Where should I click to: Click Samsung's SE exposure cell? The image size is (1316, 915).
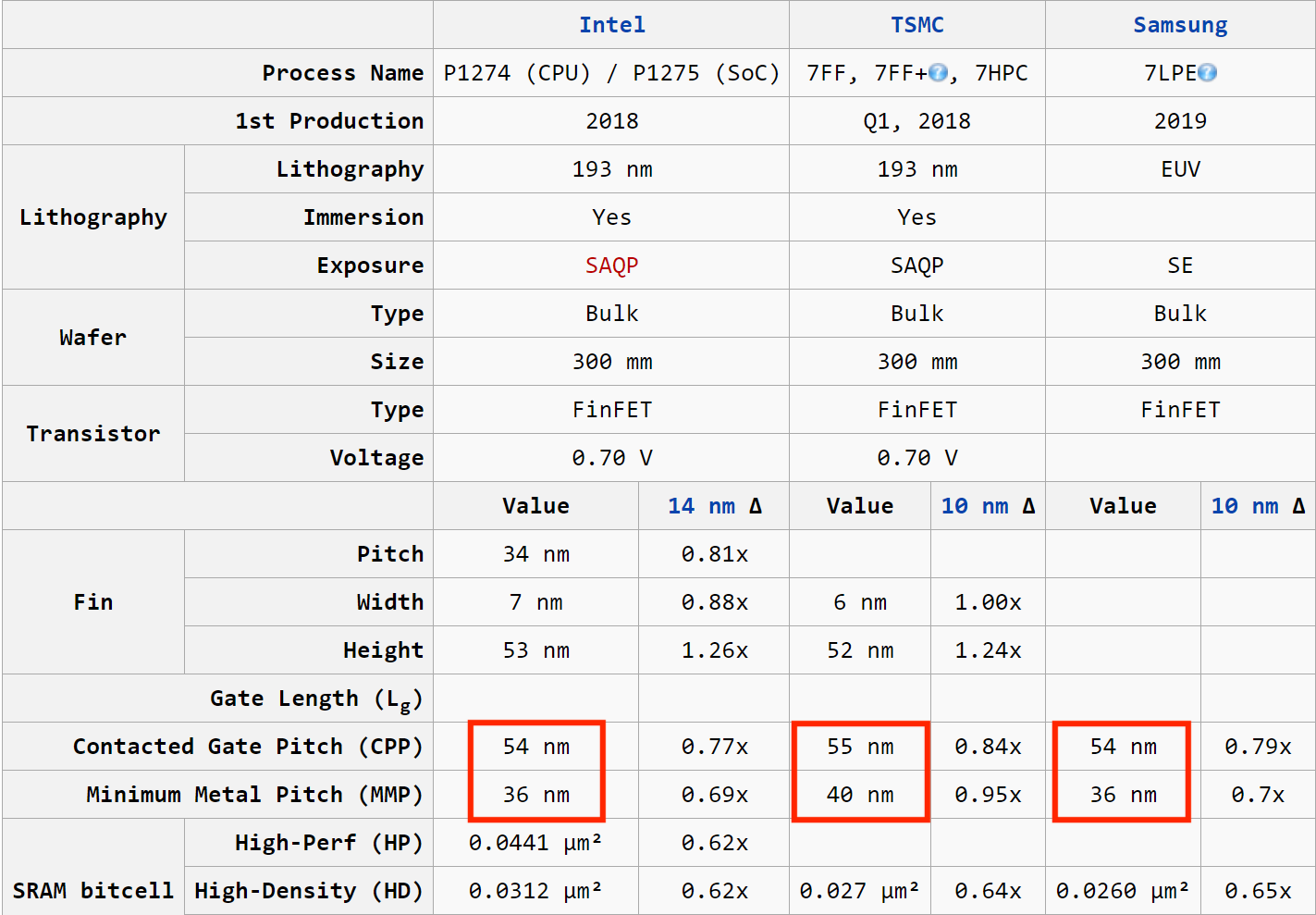[x=1181, y=266]
